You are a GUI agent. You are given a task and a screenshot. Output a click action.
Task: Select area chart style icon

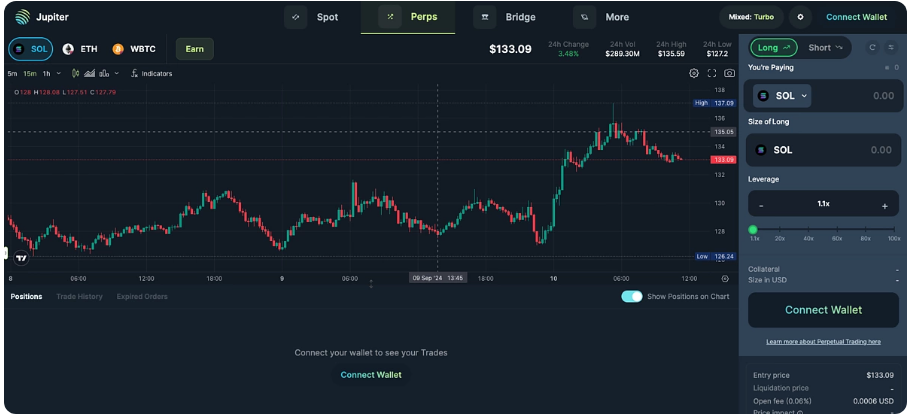point(89,74)
